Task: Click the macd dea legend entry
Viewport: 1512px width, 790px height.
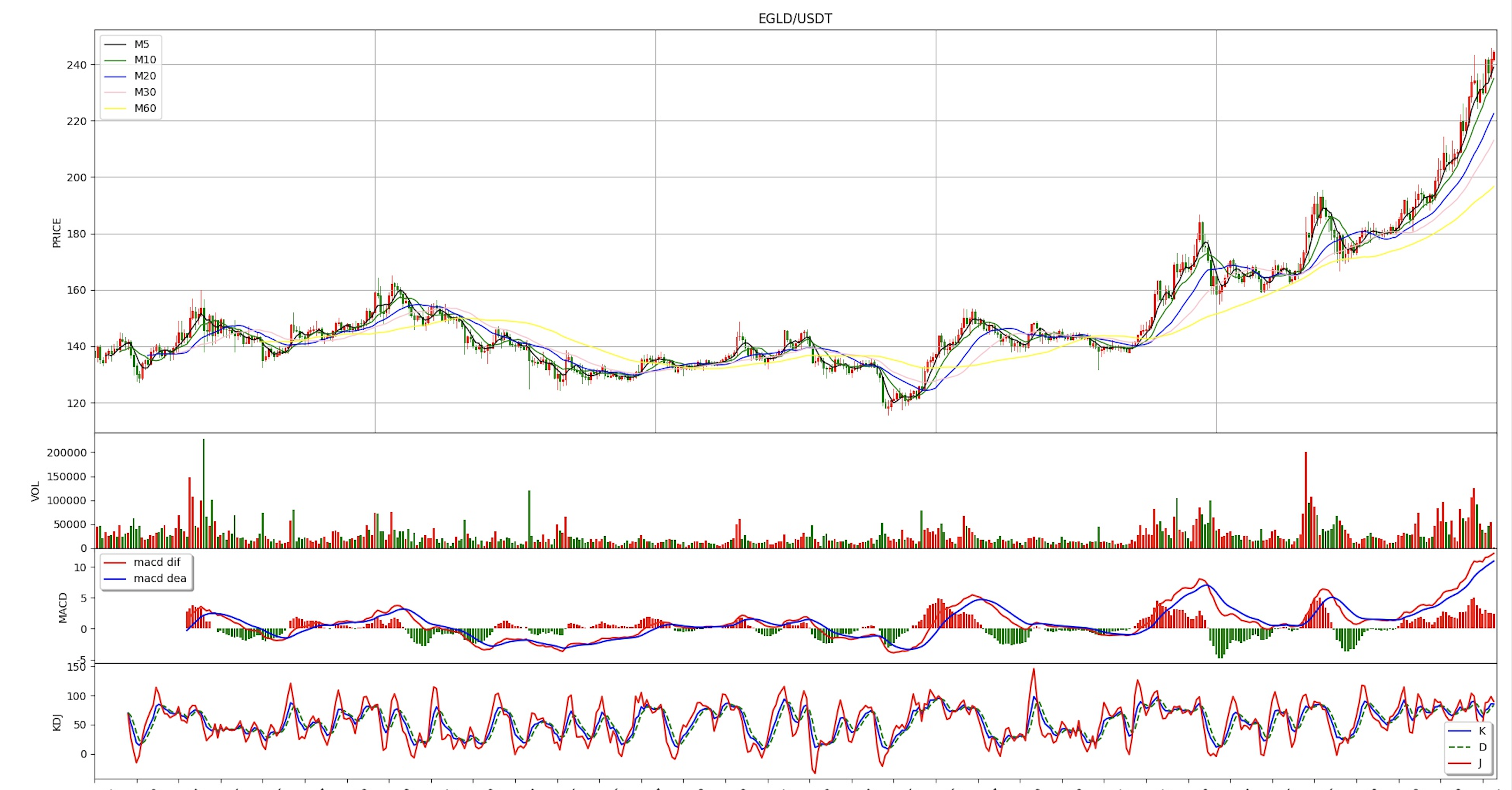Action: tap(159, 578)
